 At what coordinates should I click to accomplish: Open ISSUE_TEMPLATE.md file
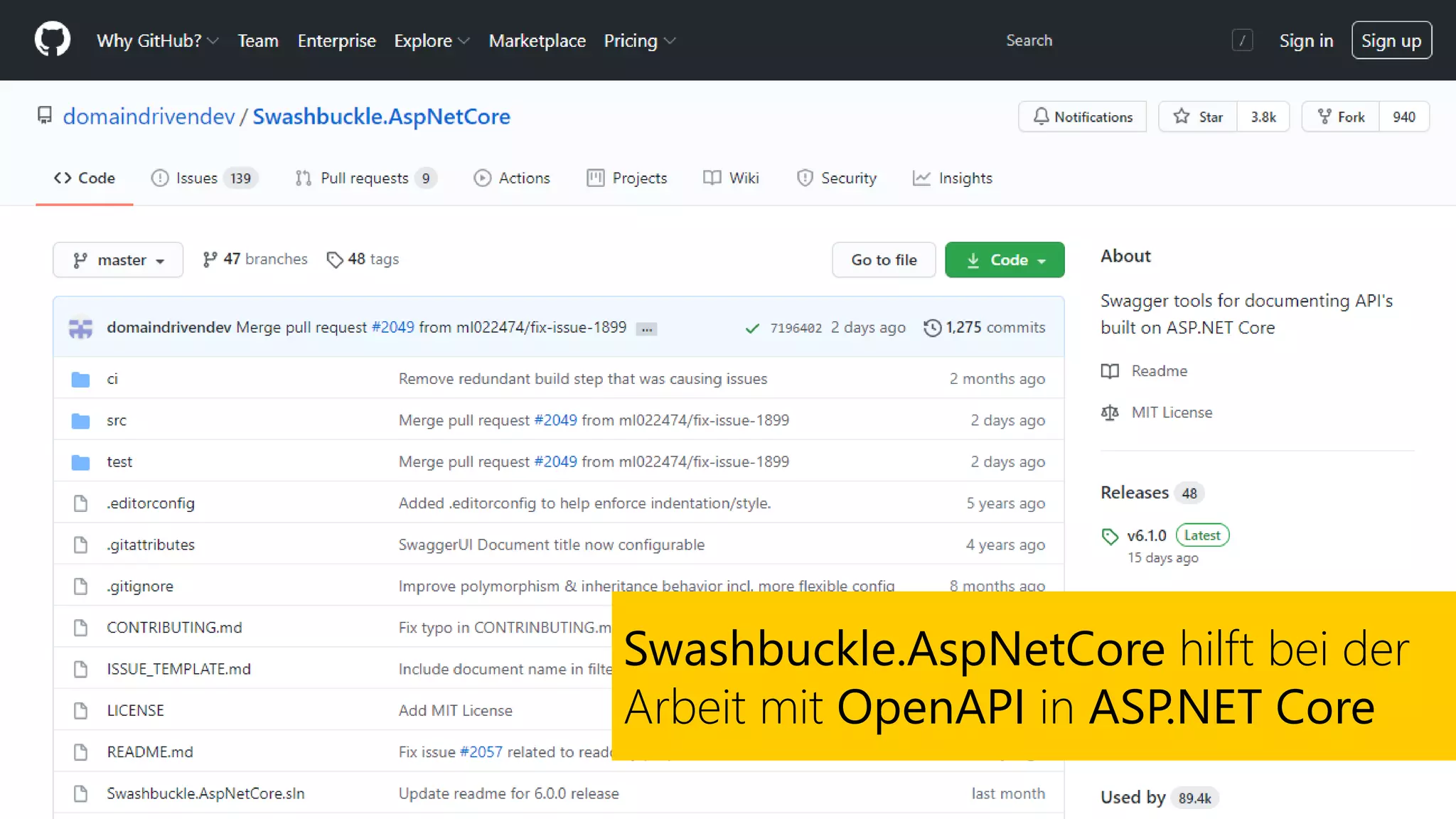178,669
